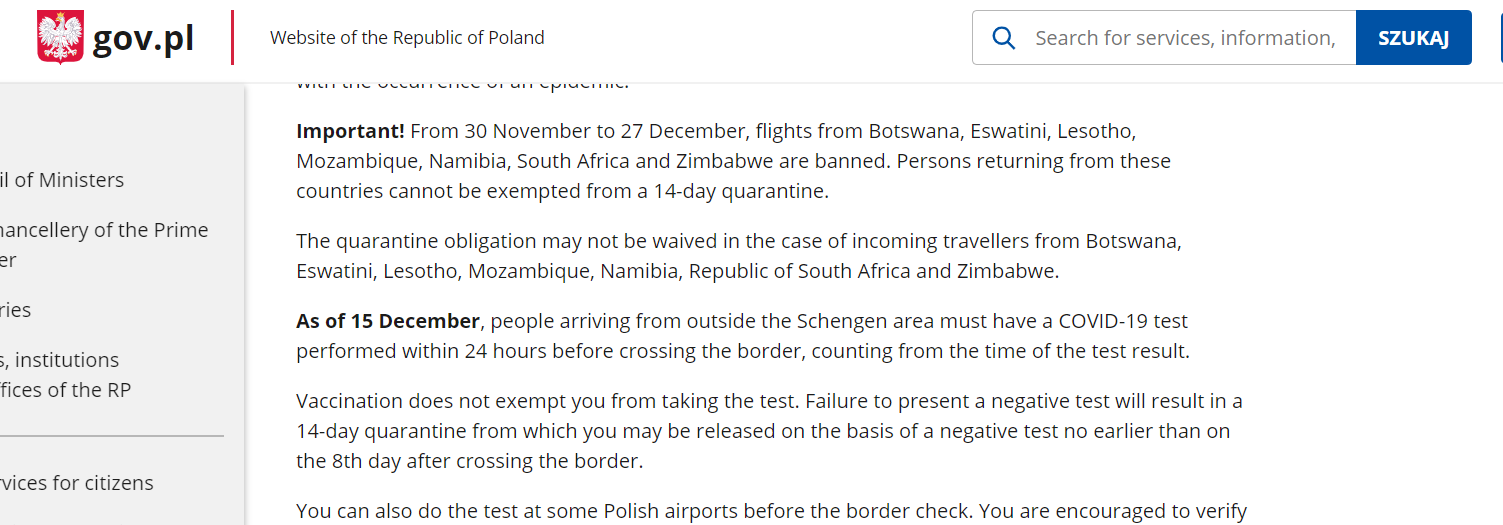Click the search magnifier icon
The width and height of the screenshot is (1503, 525).
point(1003,38)
